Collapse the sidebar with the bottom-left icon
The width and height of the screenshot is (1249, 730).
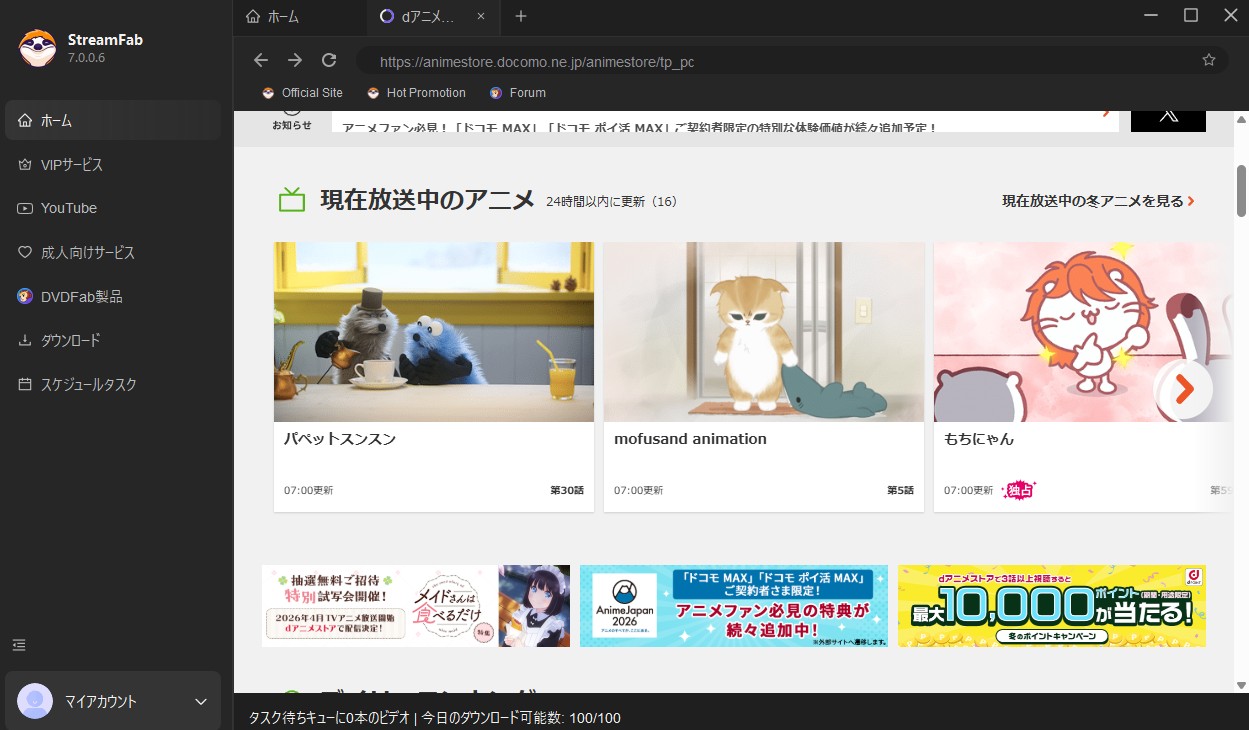point(18,645)
